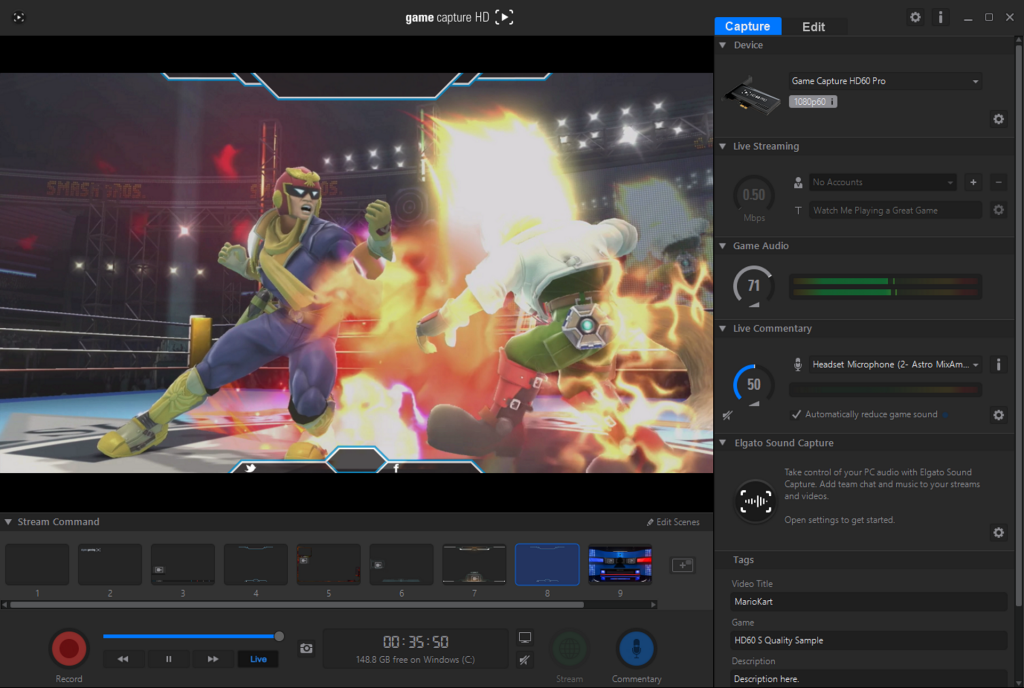Open the Game Capture HD60 Pro device dropdown
Image resolution: width=1024 pixels, height=688 pixels.
885,81
